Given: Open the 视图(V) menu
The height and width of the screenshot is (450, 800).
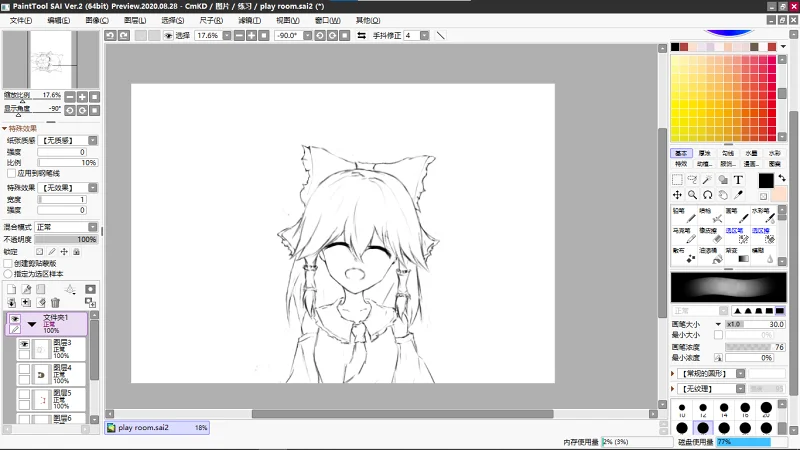Looking at the screenshot, I should tap(288, 20).
